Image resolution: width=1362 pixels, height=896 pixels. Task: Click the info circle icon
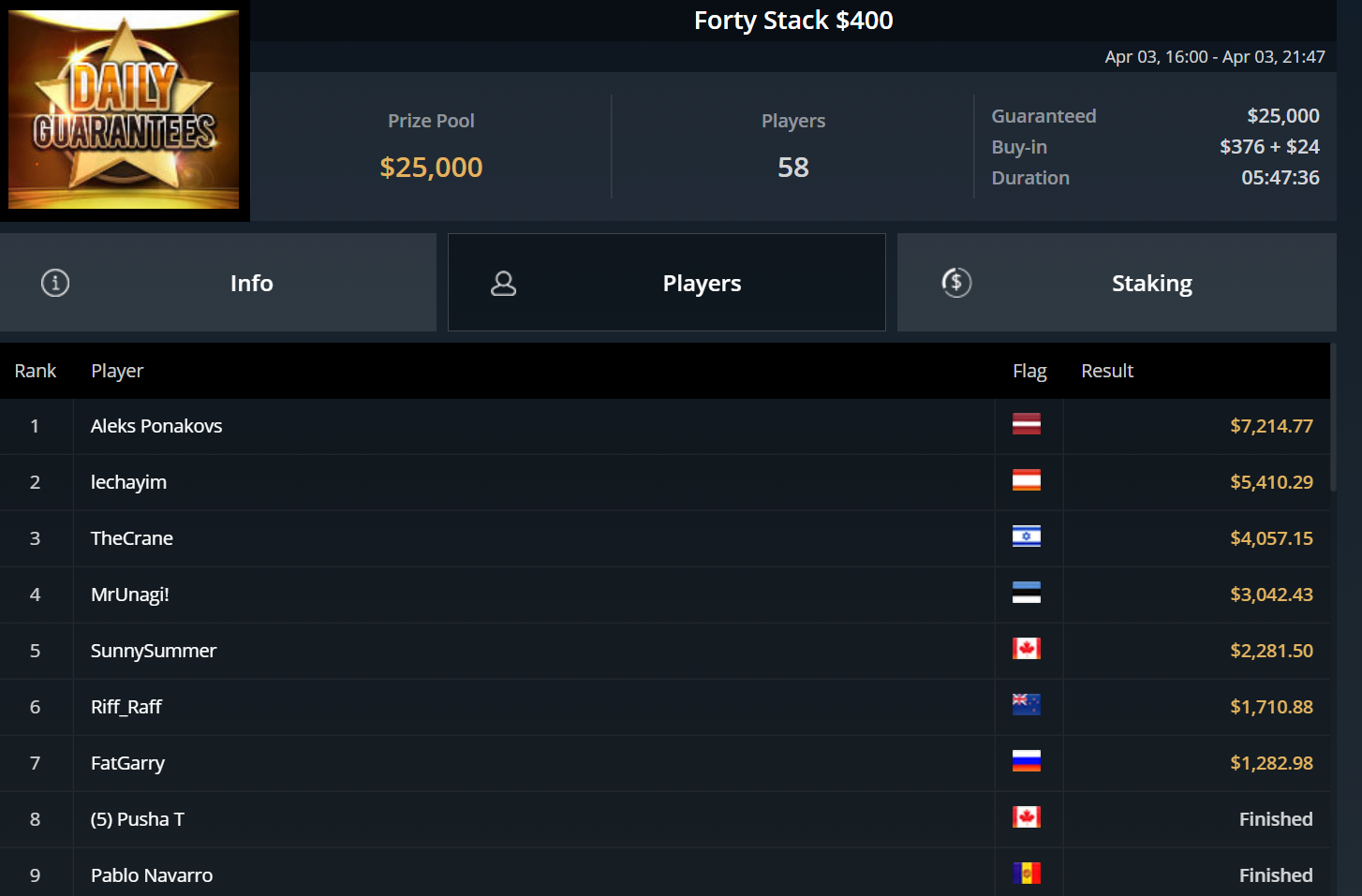click(x=55, y=283)
